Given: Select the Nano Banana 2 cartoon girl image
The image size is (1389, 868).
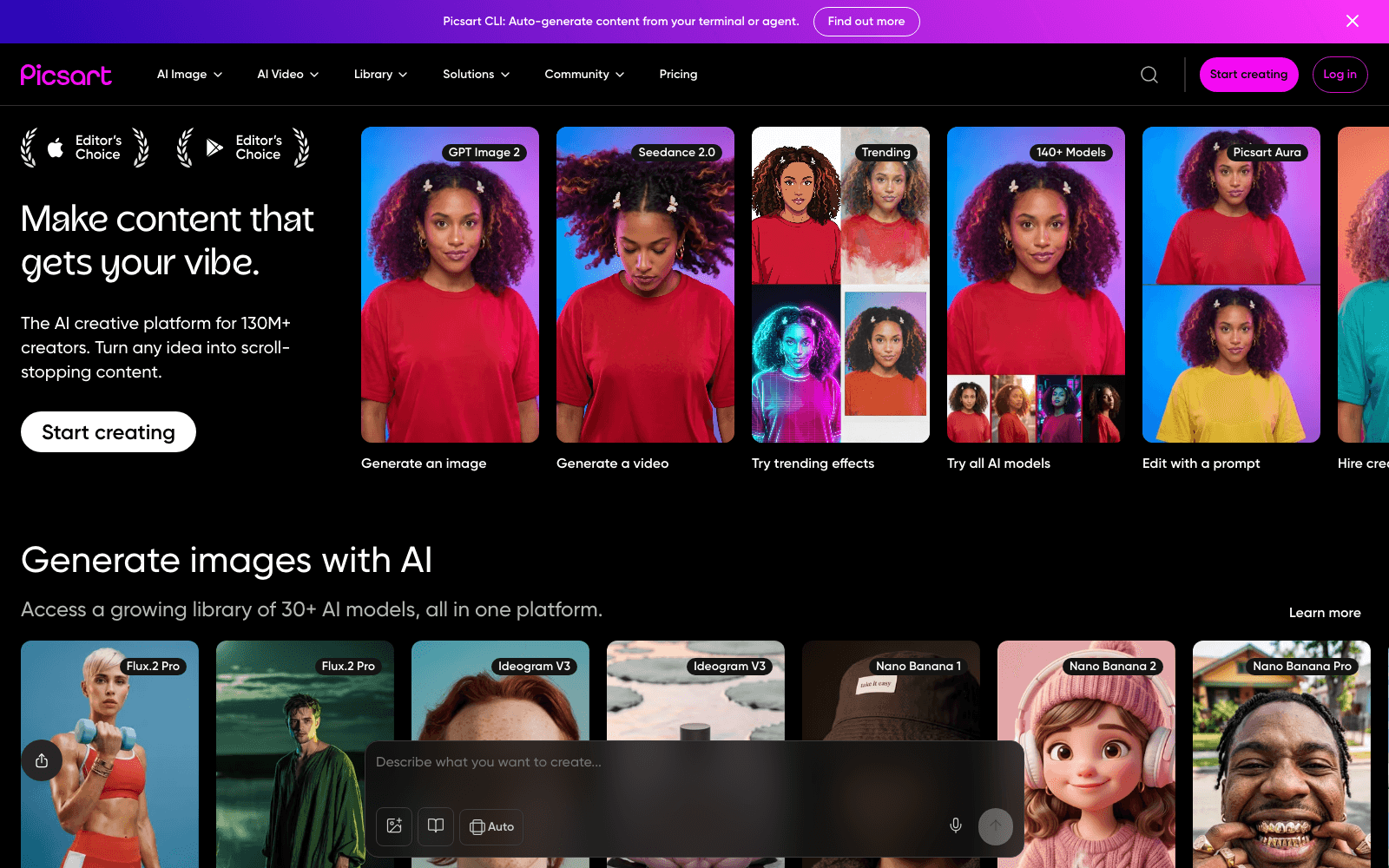Looking at the screenshot, I should tap(1086, 754).
